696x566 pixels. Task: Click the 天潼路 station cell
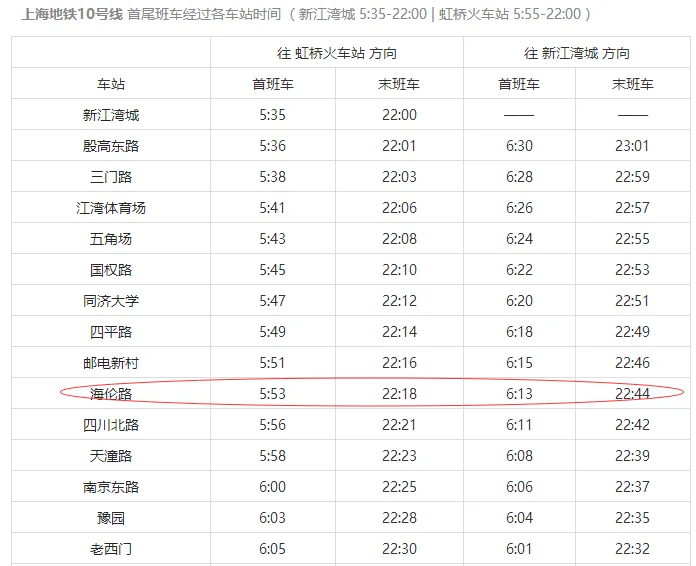click(x=111, y=456)
